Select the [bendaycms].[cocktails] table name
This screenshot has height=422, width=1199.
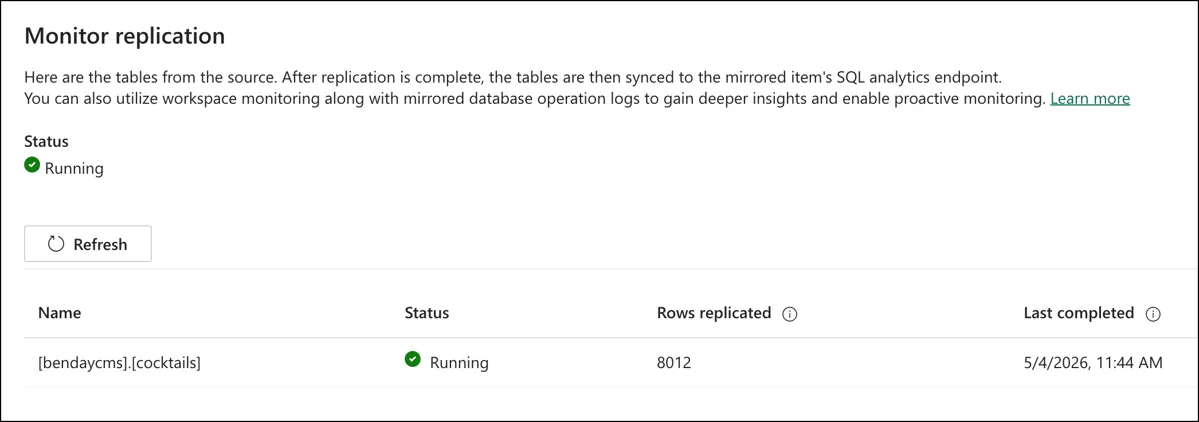coord(119,363)
